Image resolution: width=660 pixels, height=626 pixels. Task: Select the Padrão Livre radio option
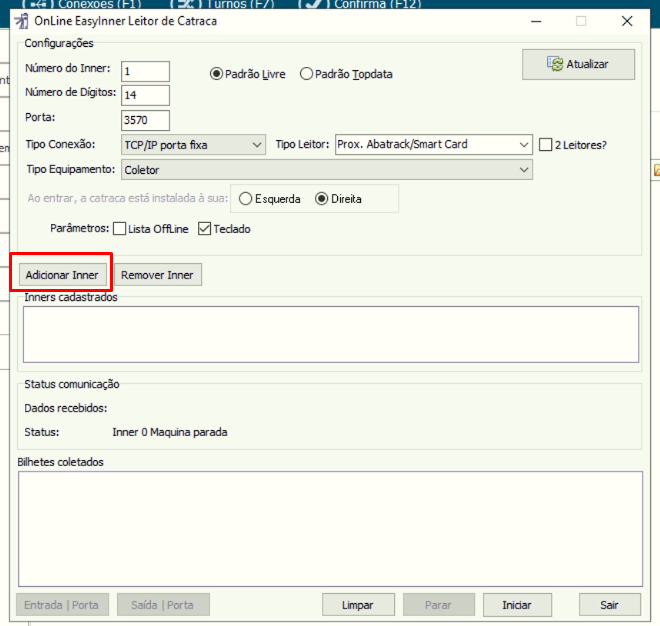pyautogui.click(x=216, y=74)
